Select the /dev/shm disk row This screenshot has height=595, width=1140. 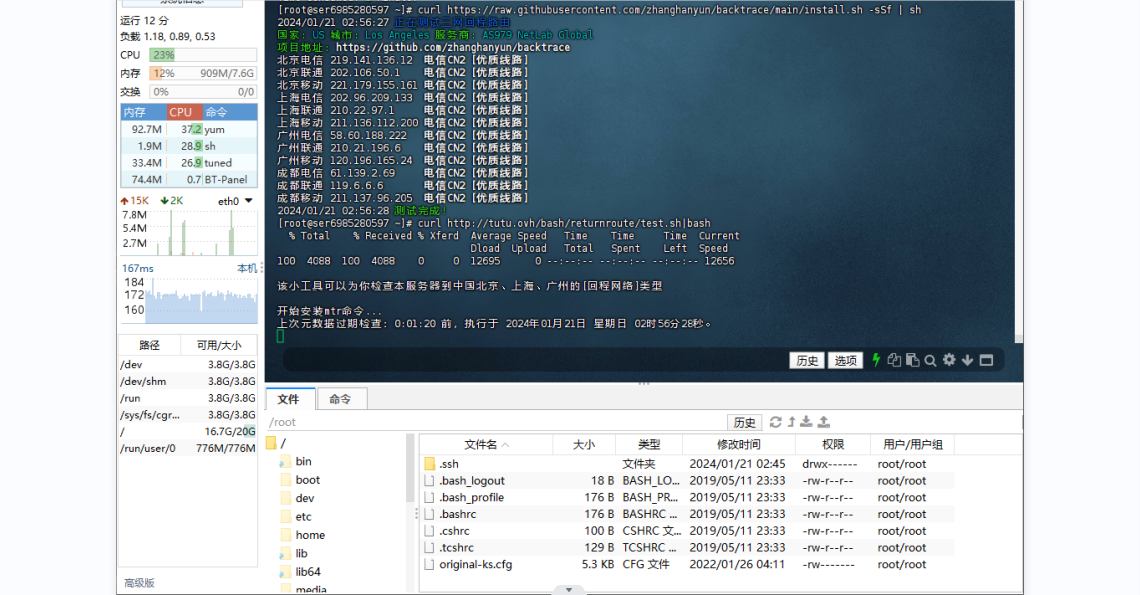(x=188, y=381)
